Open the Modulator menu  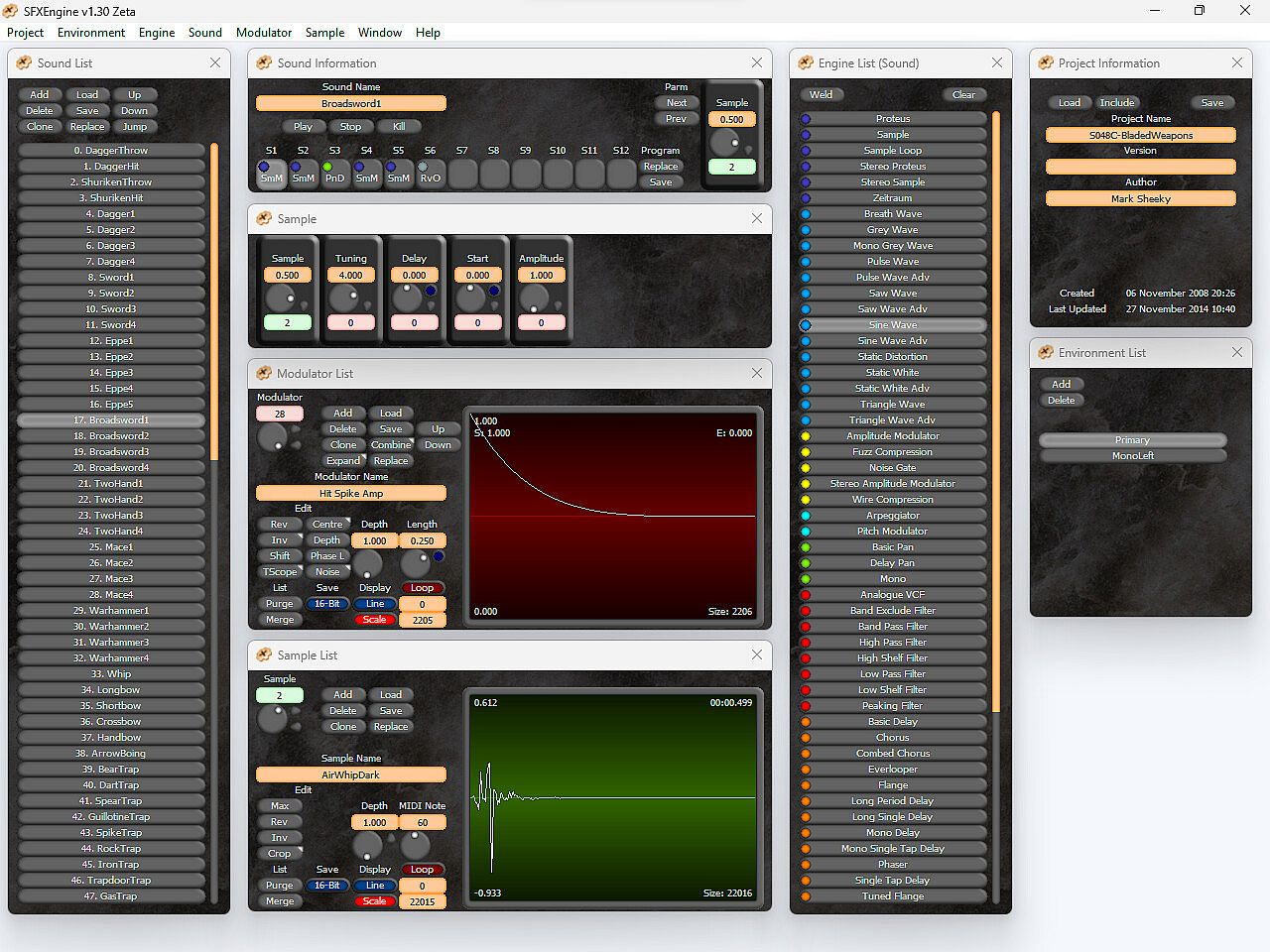tap(264, 33)
